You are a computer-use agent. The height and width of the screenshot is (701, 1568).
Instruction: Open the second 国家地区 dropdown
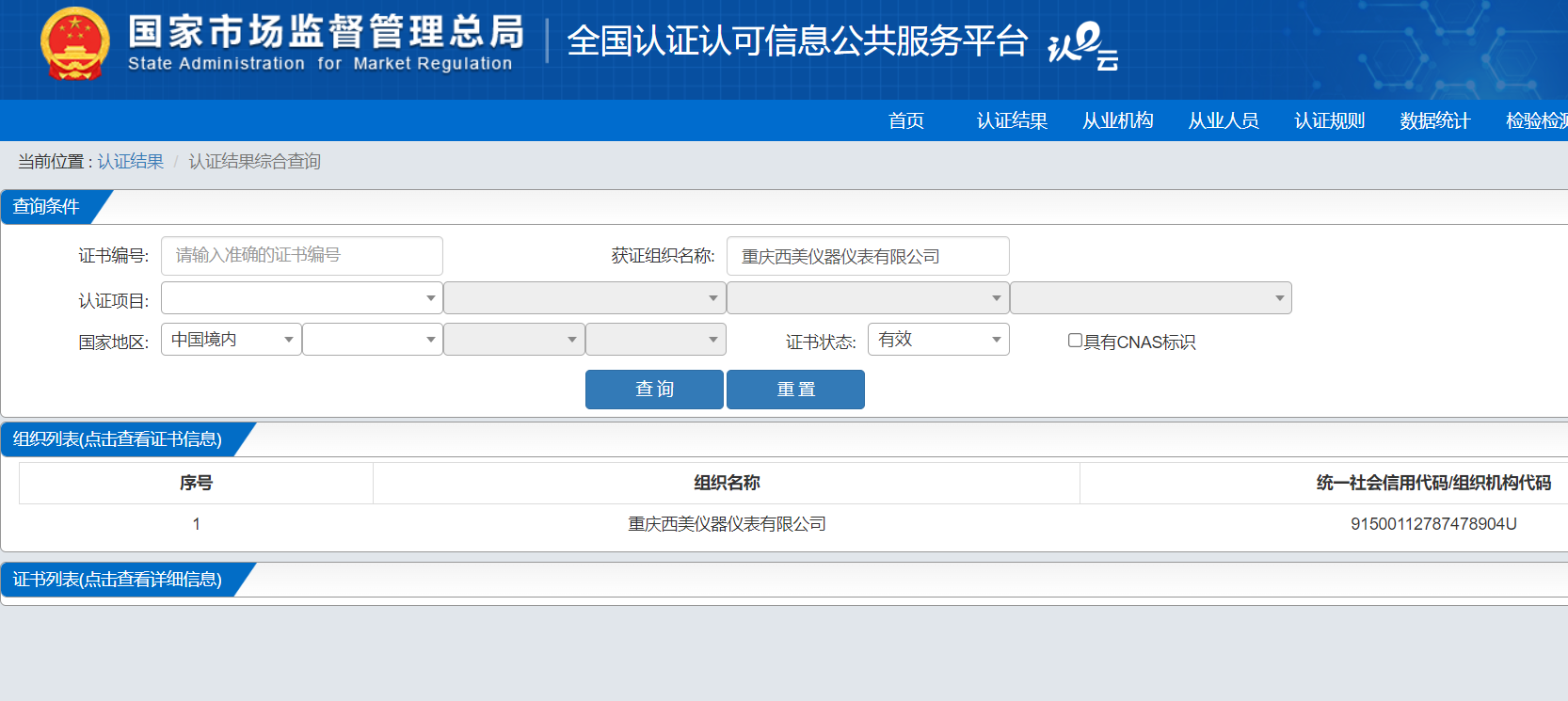pos(373,340)
